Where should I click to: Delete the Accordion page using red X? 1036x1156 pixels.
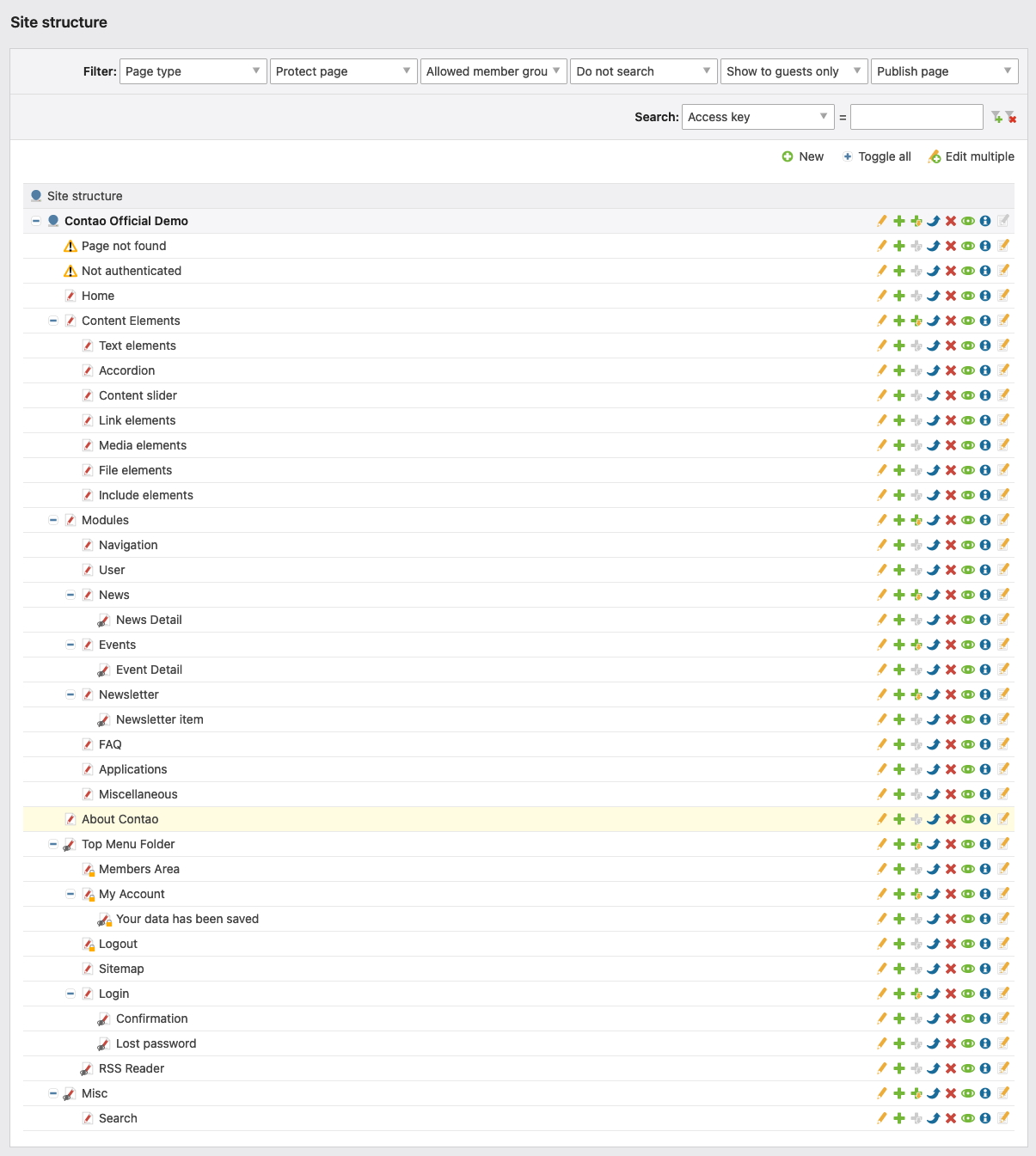(x=951, y=370)
